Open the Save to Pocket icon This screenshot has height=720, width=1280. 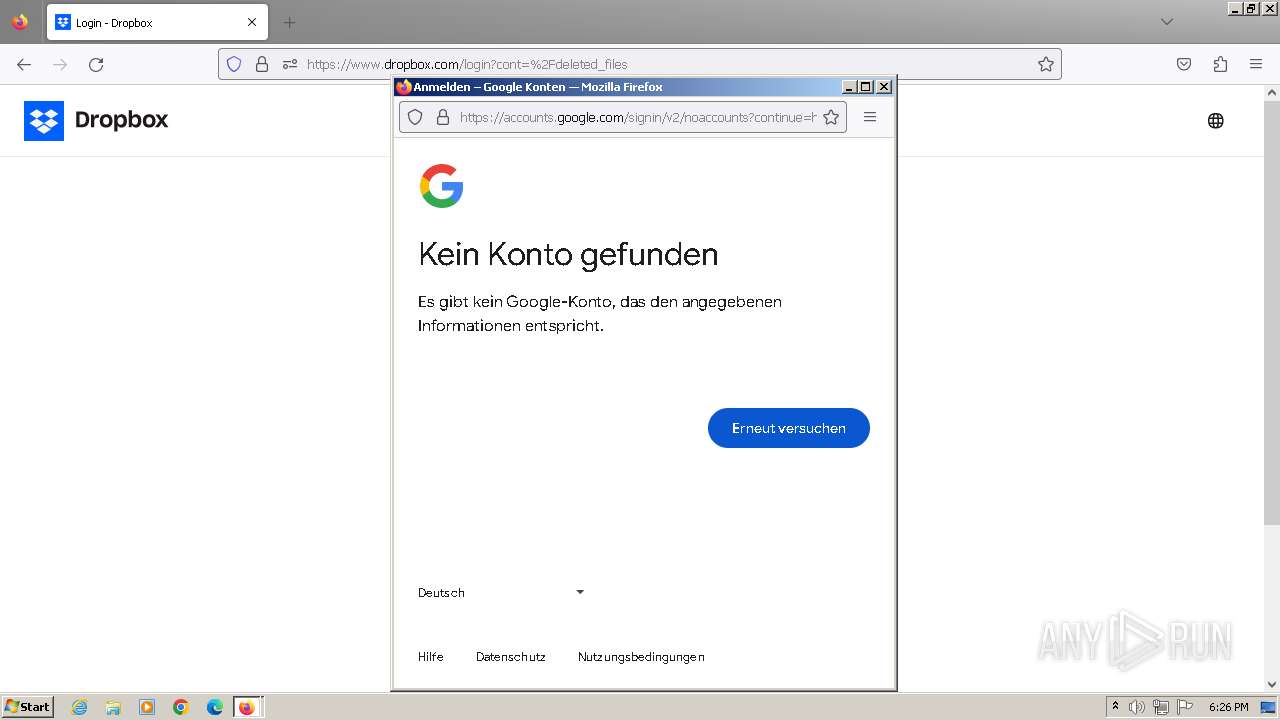coord(1184,64)
